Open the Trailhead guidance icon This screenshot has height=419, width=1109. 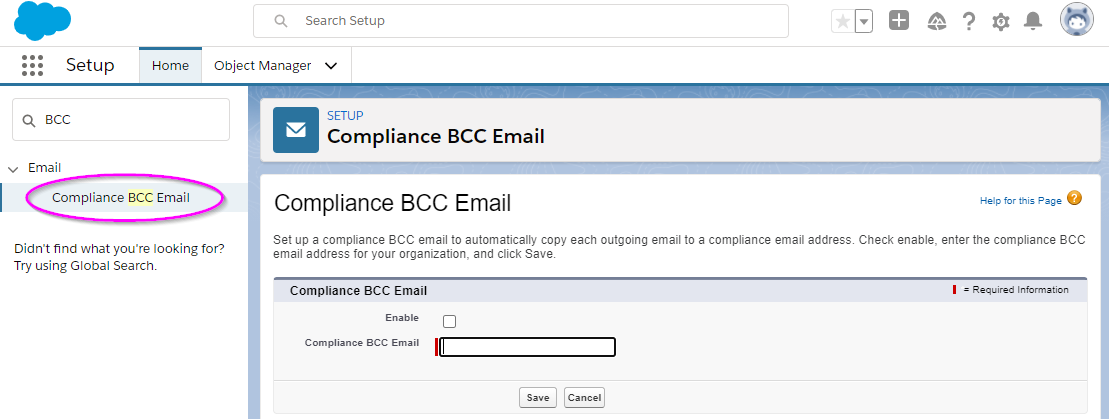[x=937, y=22]
